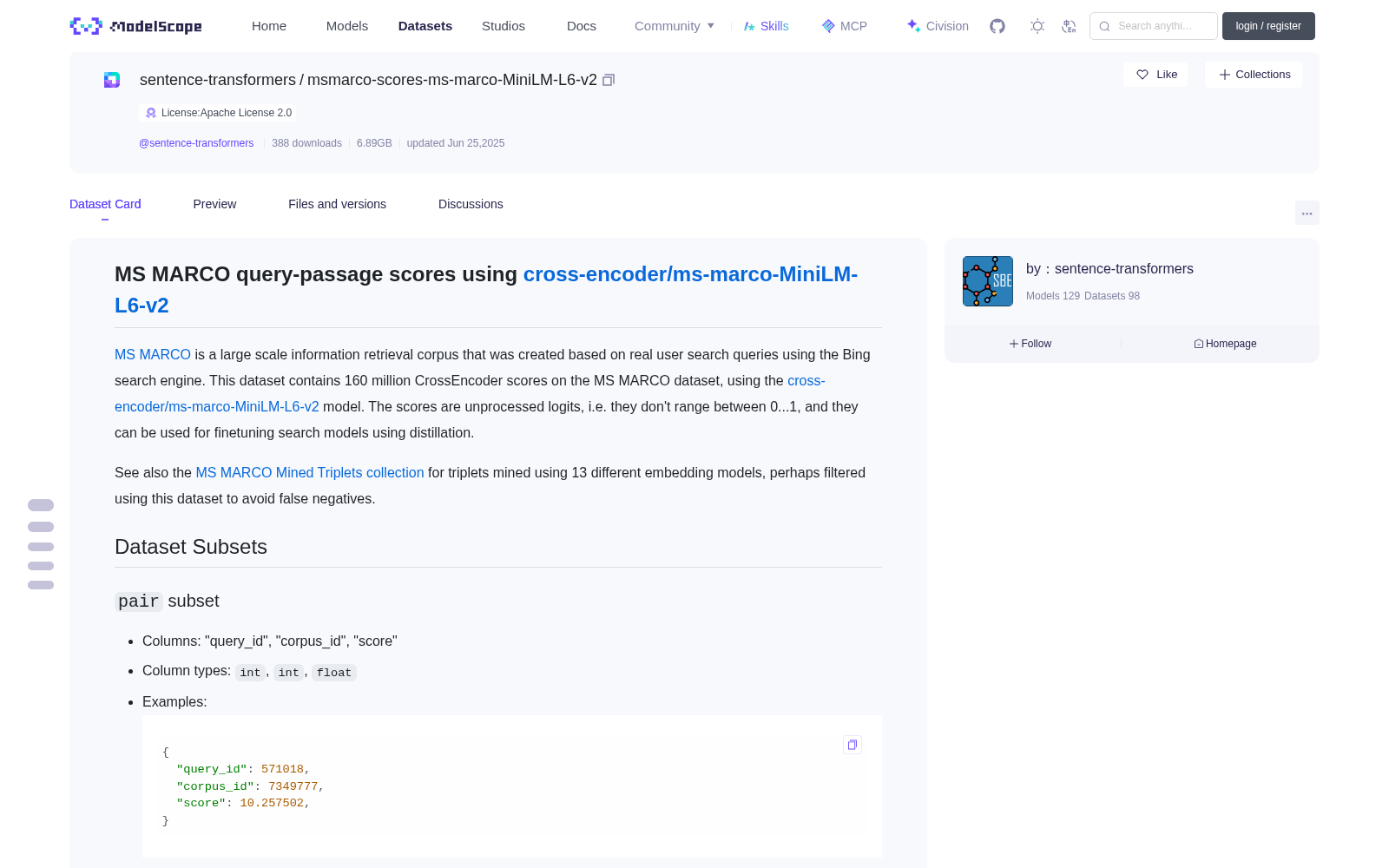Jump to last outline marker on left
The image size is (1389, 868).
(41, 585)
